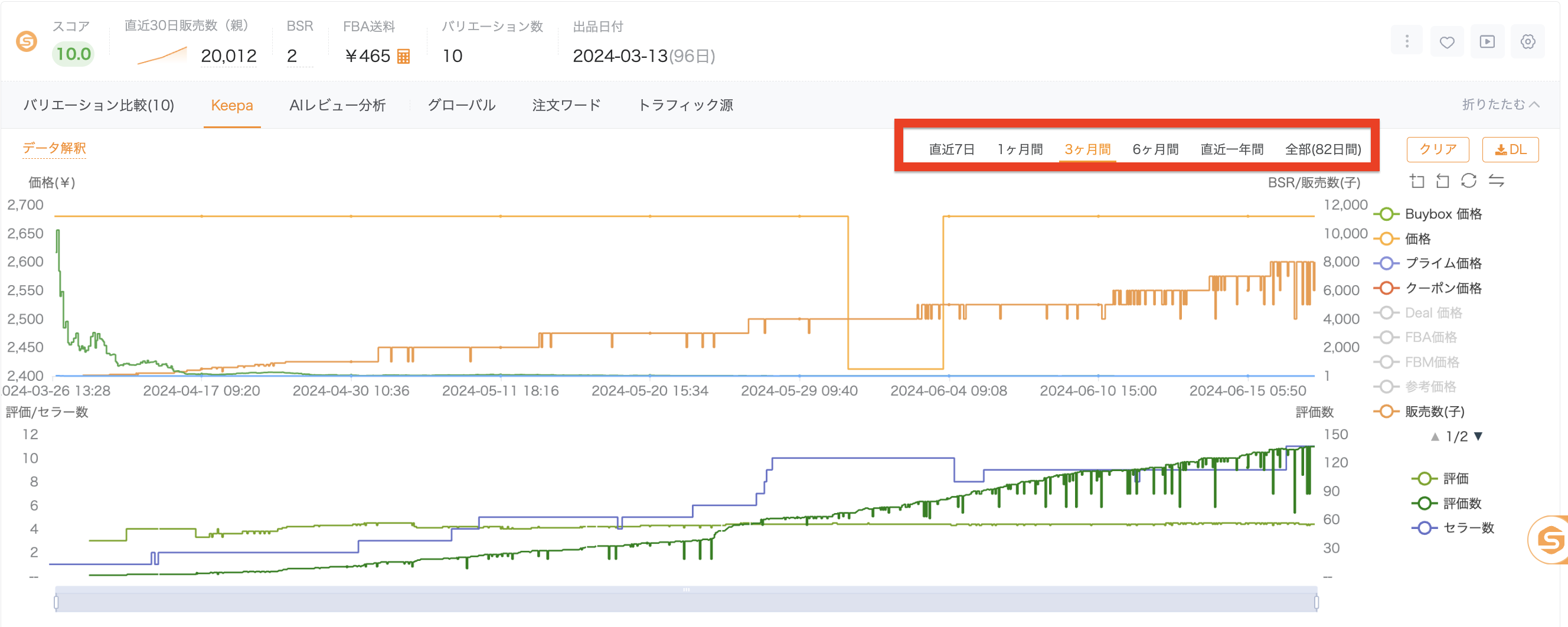Toggle the 価格 legend series
1568x627 pixels.
pyautogui.click(x=1403, y=239)
